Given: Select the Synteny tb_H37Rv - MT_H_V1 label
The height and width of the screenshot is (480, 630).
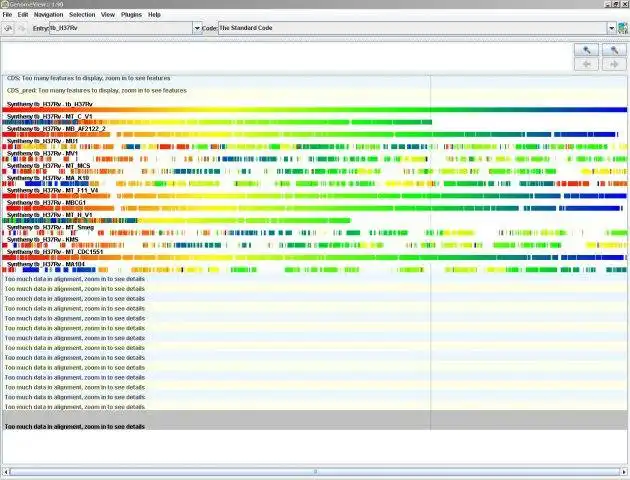Looking at the screenshot, I should click(50, 215).
